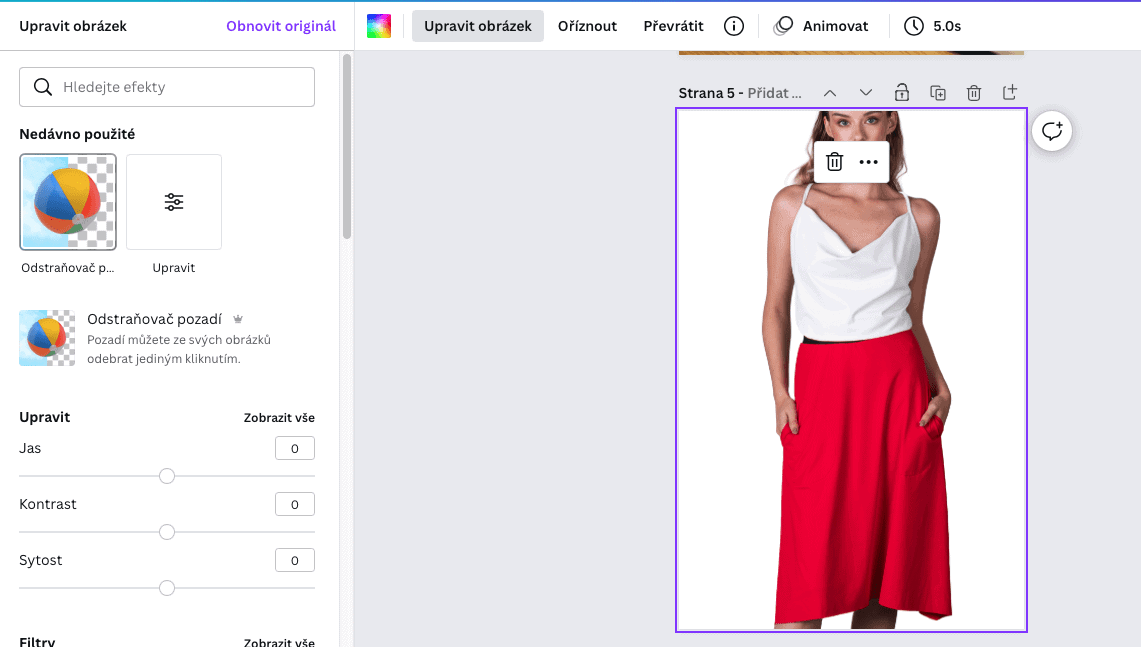Expand the next page with the down chevron

point(865,92)
